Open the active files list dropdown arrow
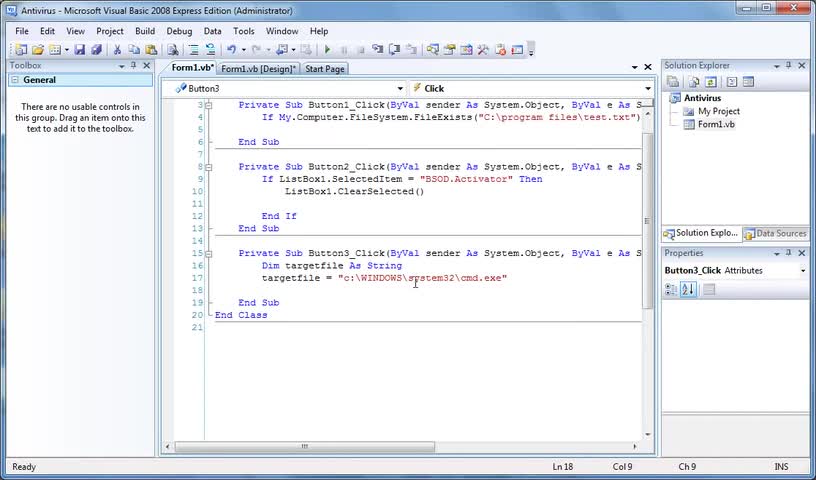 (634, 67)
